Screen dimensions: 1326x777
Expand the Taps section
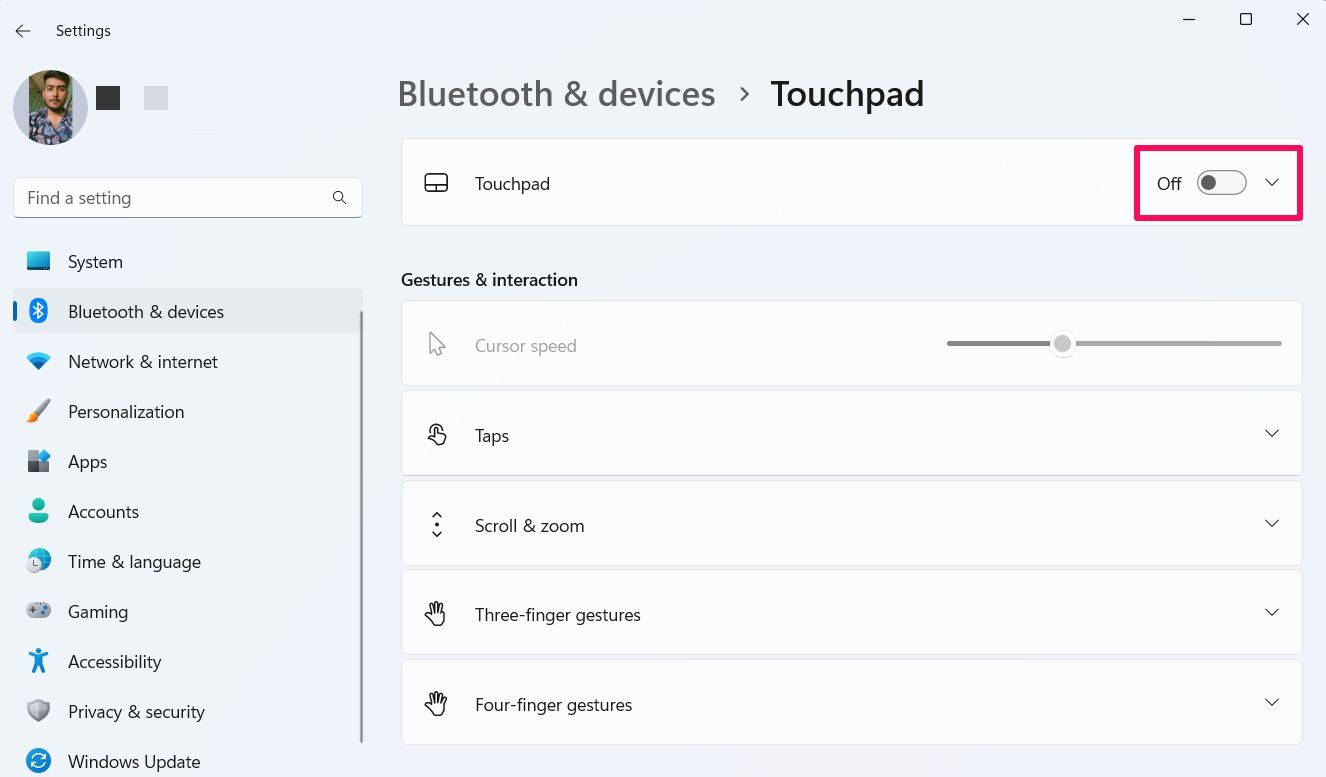coord(1271,433)
